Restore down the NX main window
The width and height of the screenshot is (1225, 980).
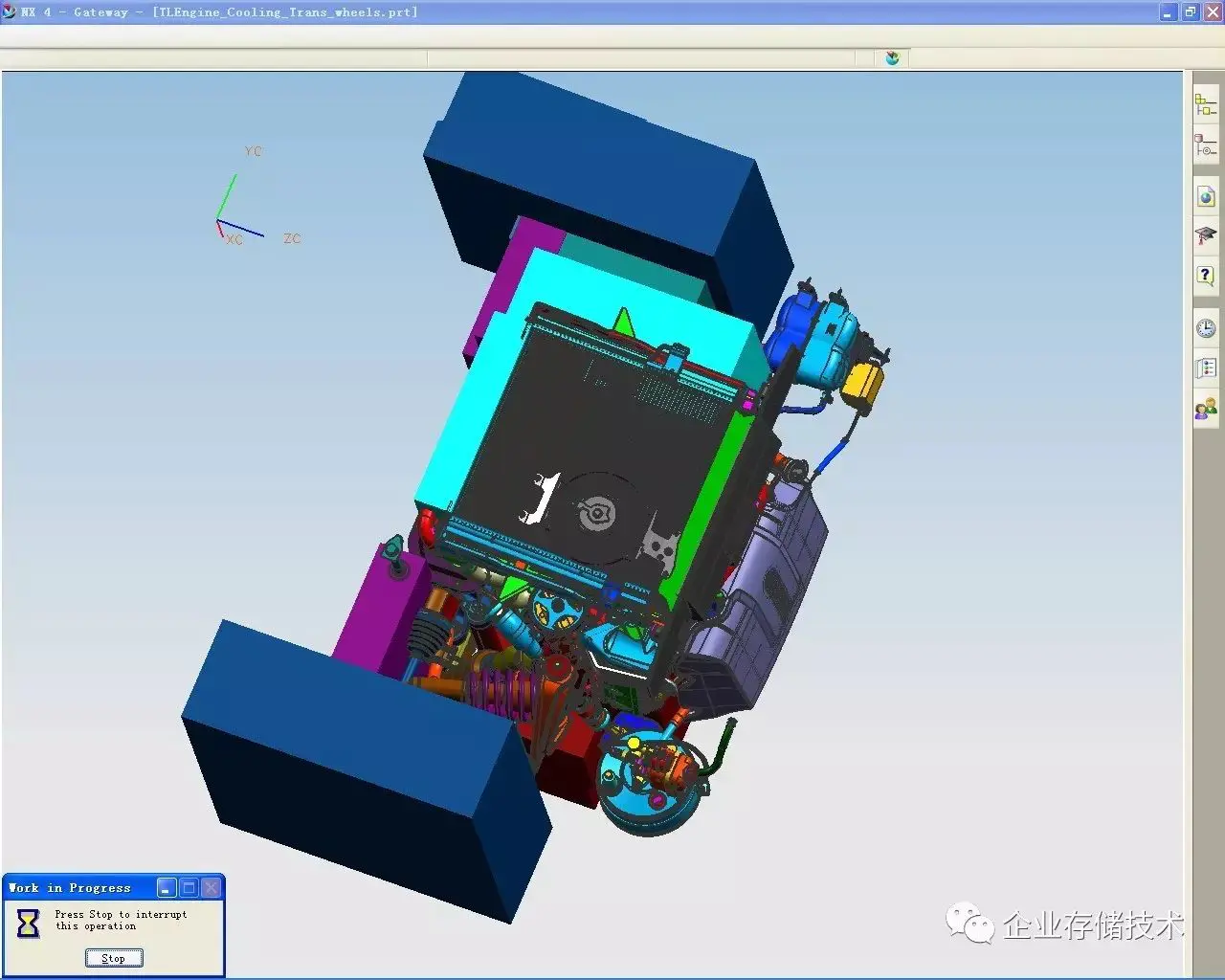[1190, 12]
